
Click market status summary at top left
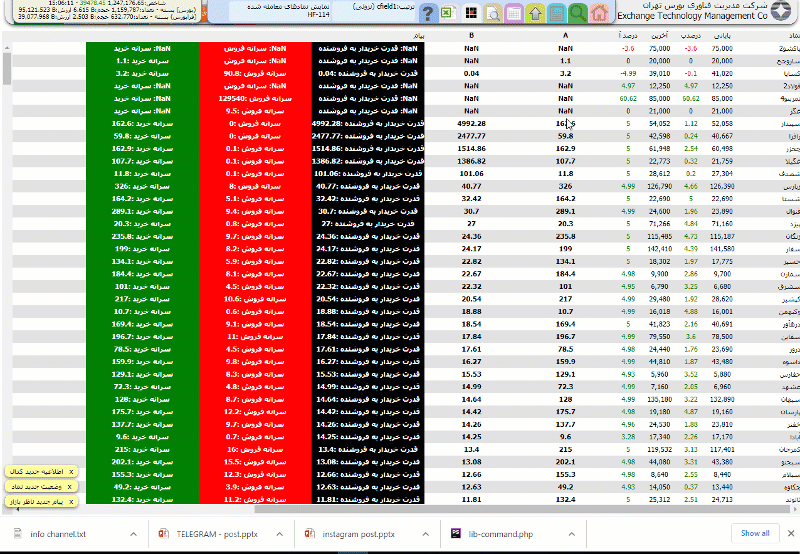pyautogui.click(x=105, y=10)
